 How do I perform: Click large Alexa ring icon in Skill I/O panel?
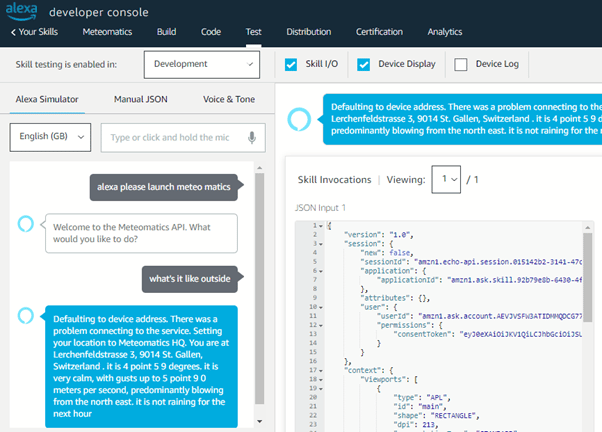pyautogui.click(x=299, y=119)
